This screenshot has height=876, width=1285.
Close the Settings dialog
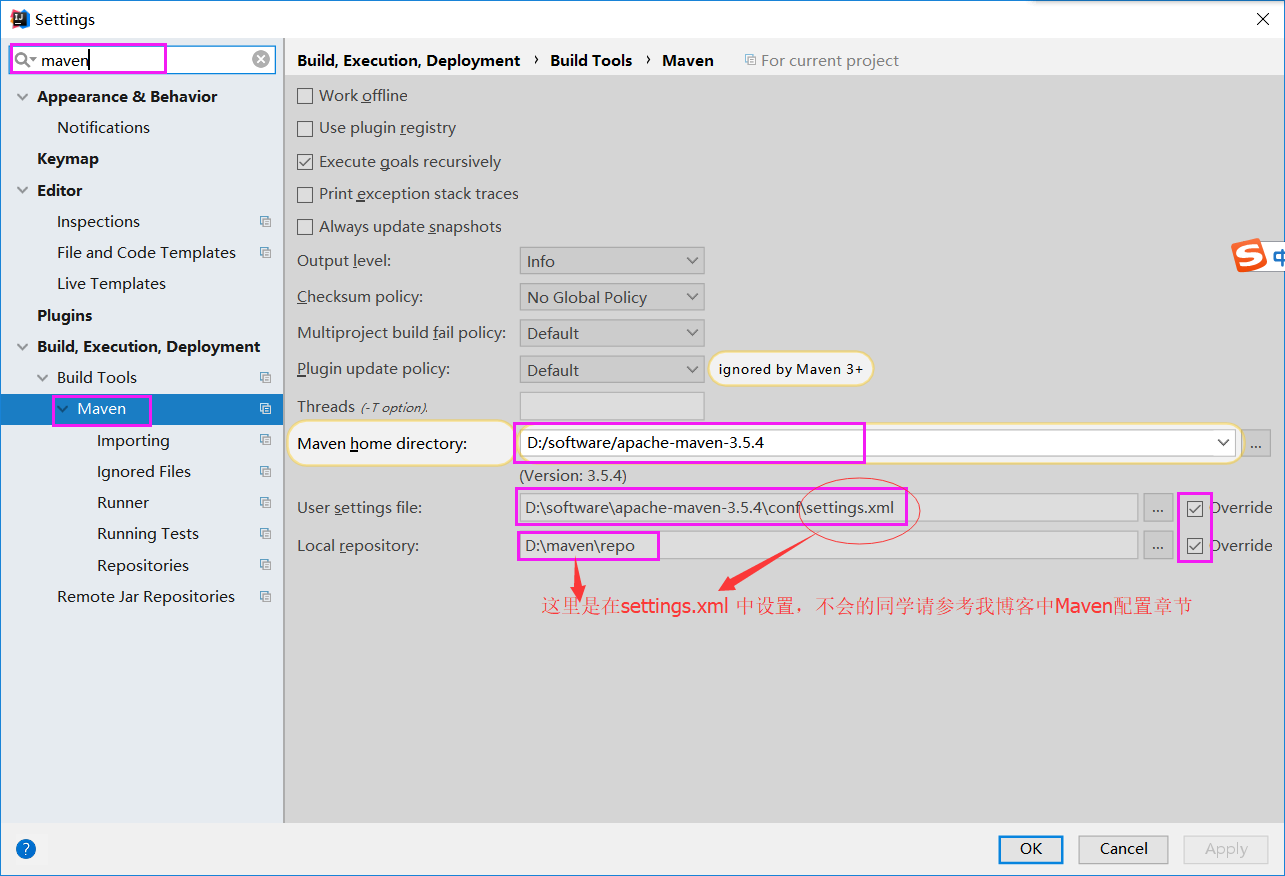tap(1262, 19)
